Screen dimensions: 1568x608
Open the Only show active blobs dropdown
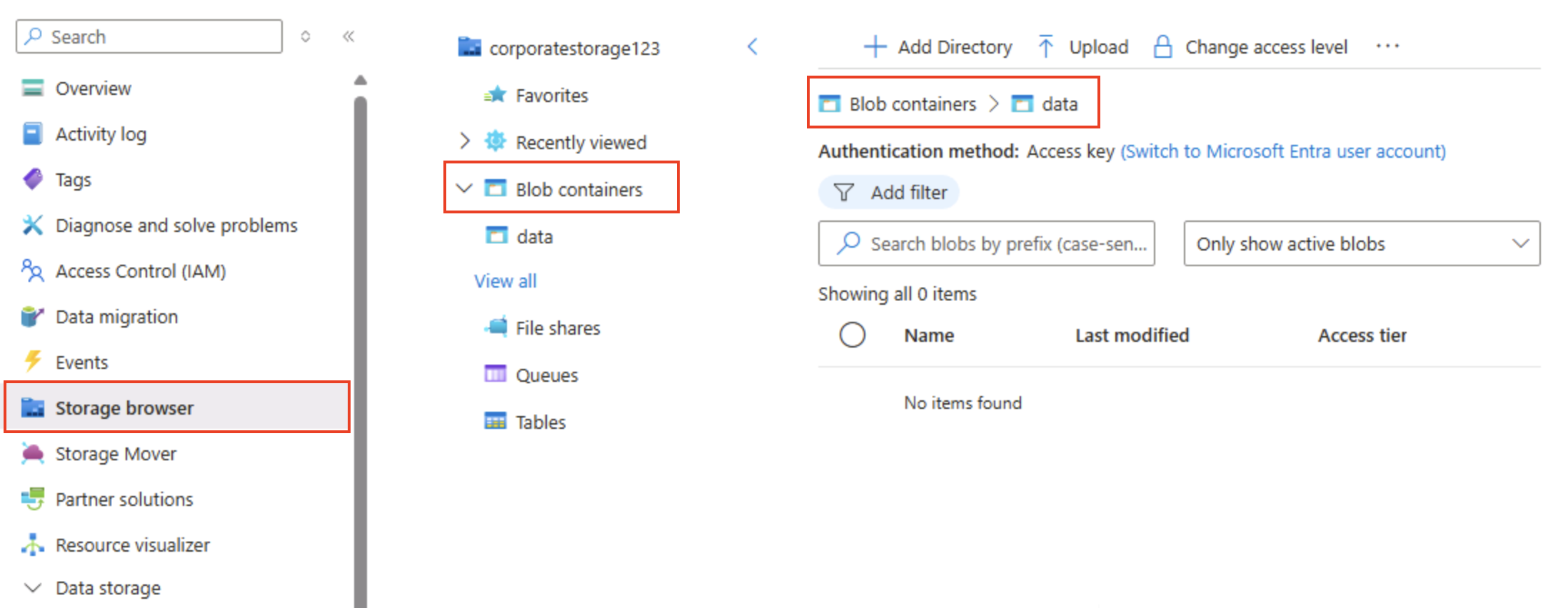pos(1361,244)
